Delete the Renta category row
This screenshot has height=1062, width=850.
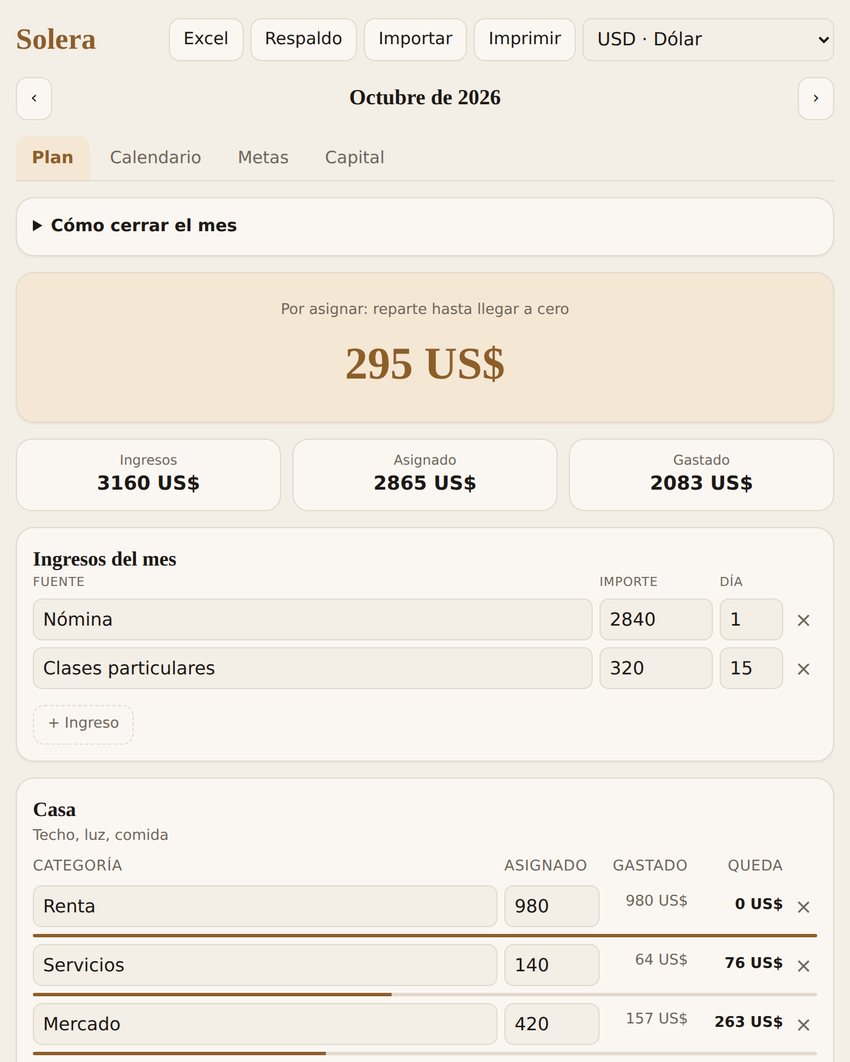point(803,906)
